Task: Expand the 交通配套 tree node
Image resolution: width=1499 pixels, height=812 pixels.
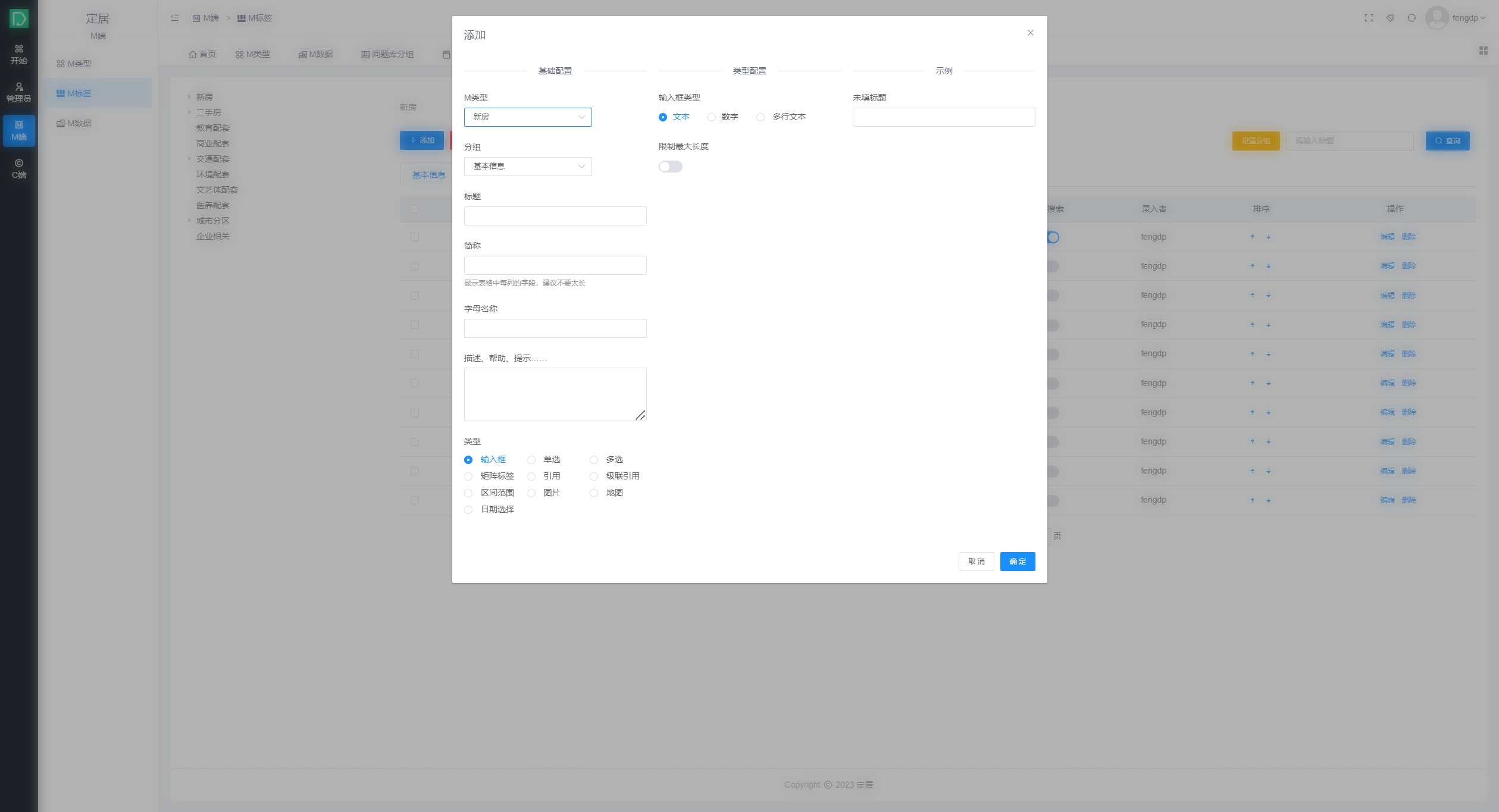Action: click(x=189, y=159)
